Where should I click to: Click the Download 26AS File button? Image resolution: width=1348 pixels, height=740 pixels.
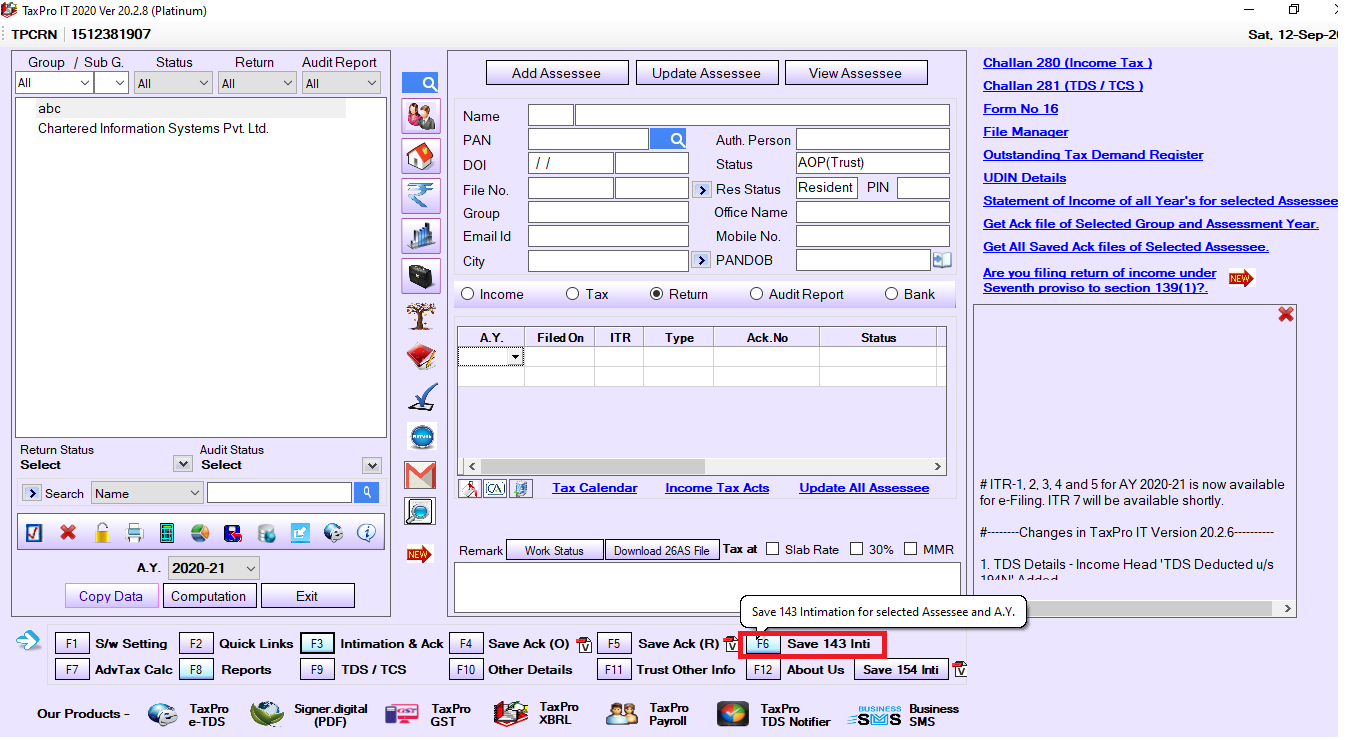(x=662, y=550)
